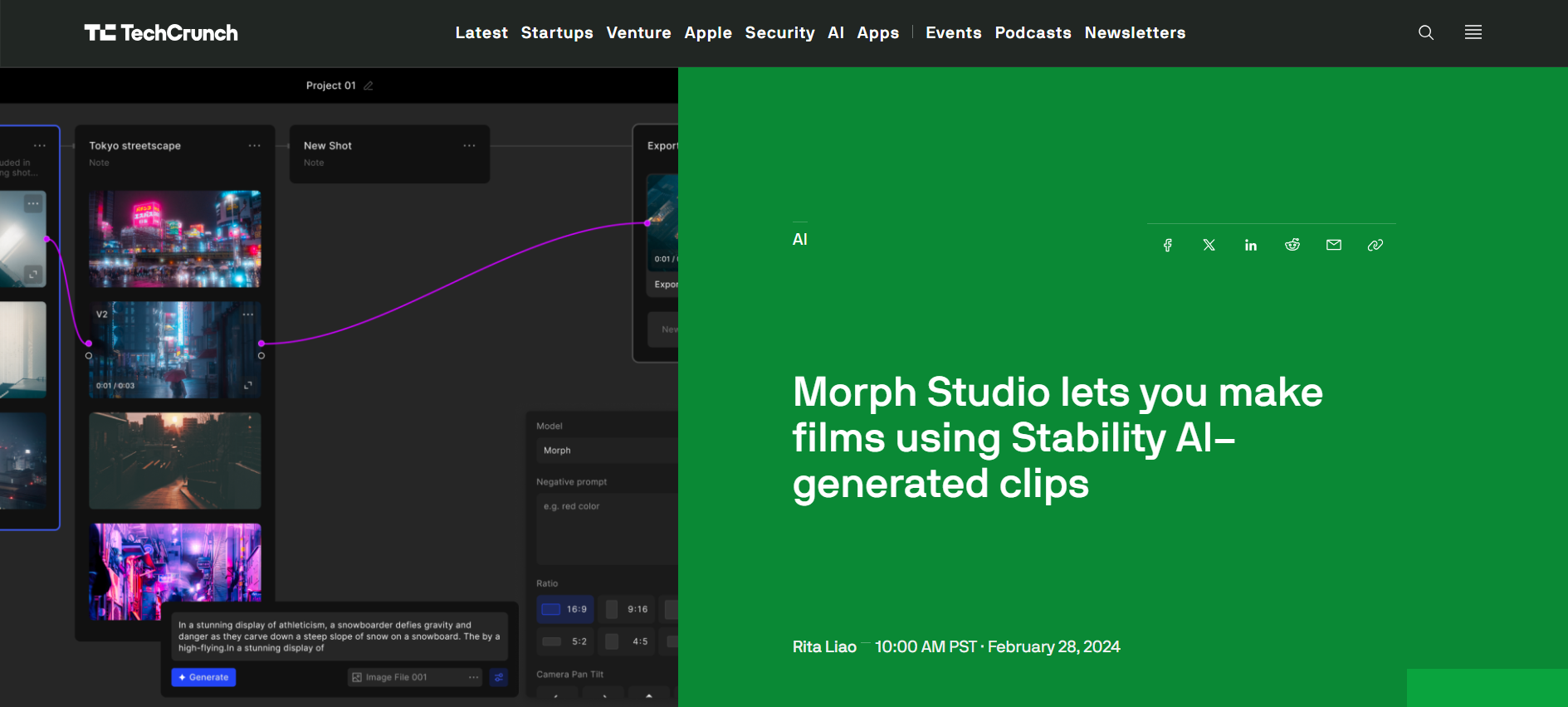This screenshot has width=1568, height=707.
Task: Click the Generate button in the hero image
Action: (203, 677)
